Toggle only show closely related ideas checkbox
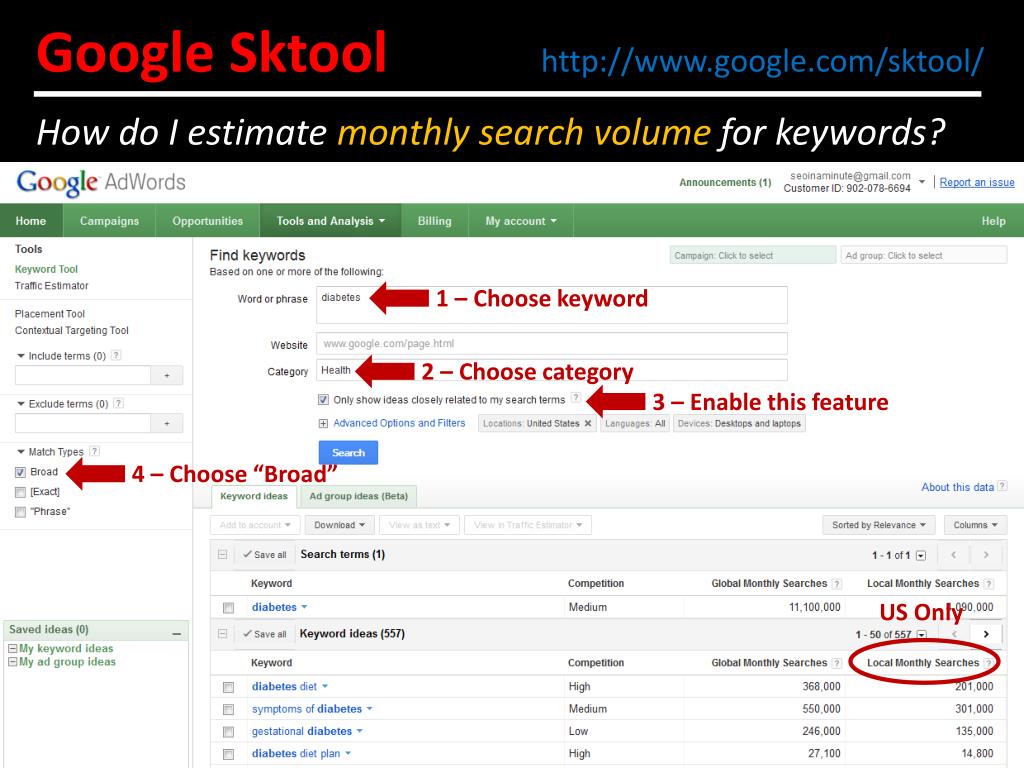1024x768 pixels. [323, 400]
